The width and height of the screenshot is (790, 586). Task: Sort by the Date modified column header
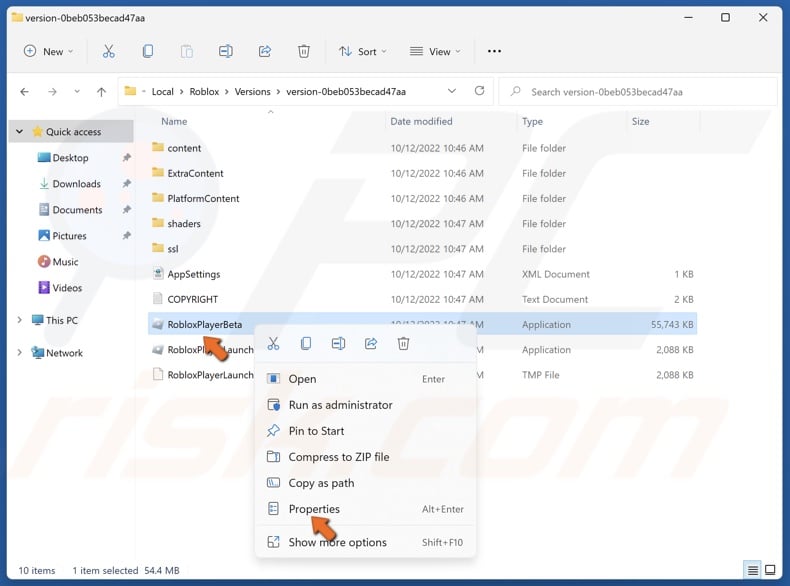pos(421,121)
